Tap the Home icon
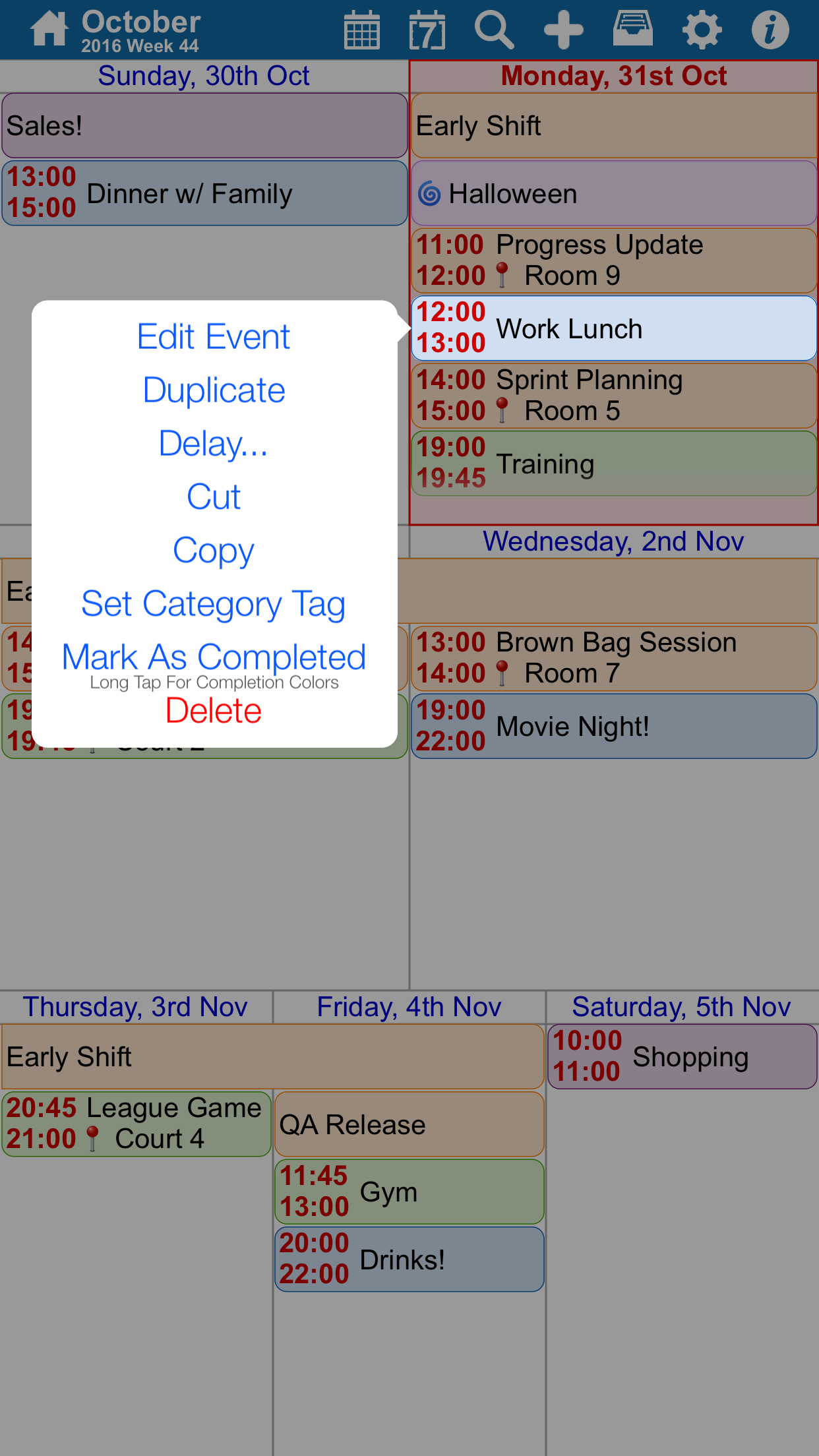The height and width of the screenshot is (1456, 819). coord(49,30)
